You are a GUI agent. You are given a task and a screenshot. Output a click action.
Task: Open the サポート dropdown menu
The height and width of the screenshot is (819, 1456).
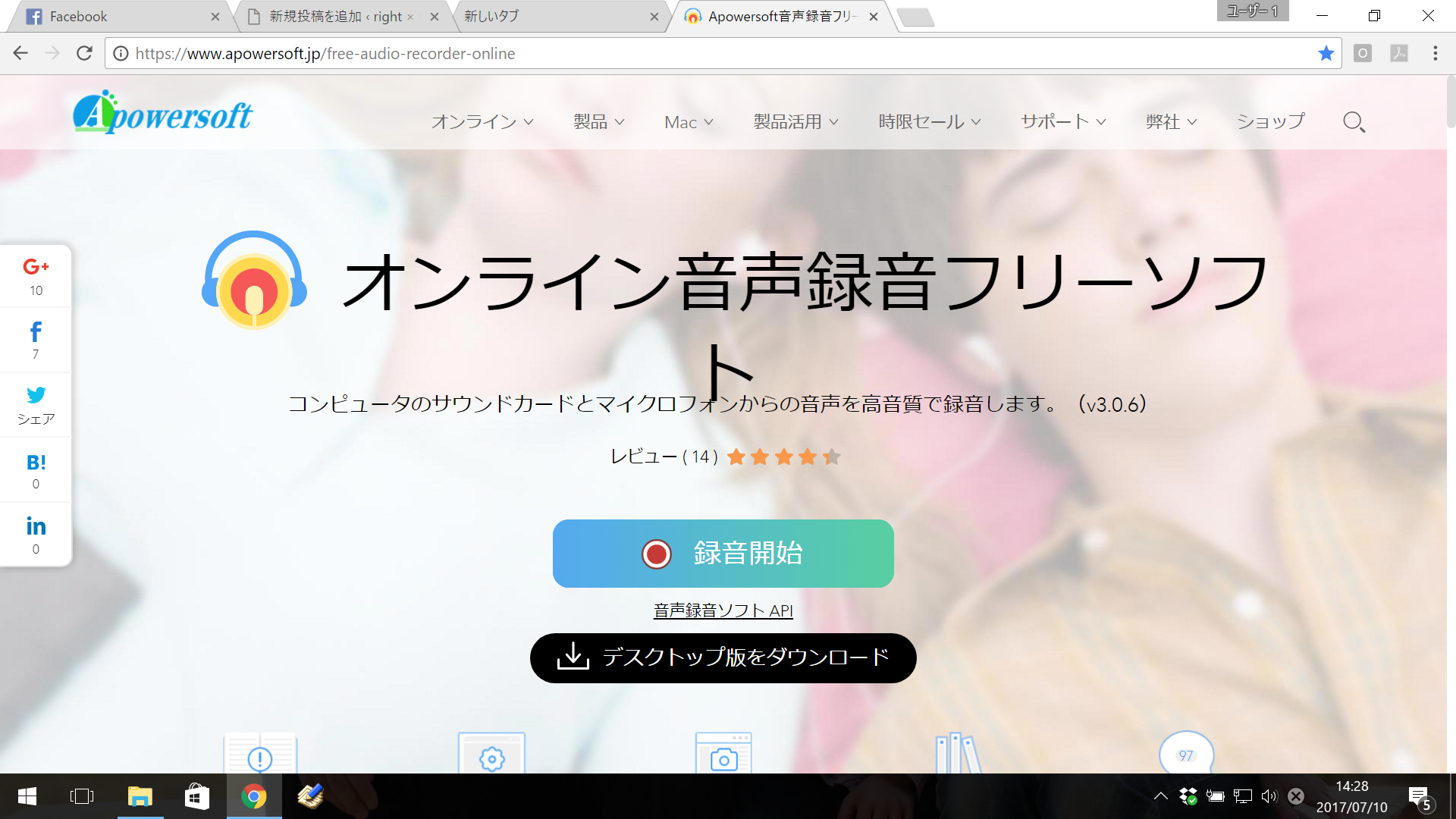tap(1062, 122)
